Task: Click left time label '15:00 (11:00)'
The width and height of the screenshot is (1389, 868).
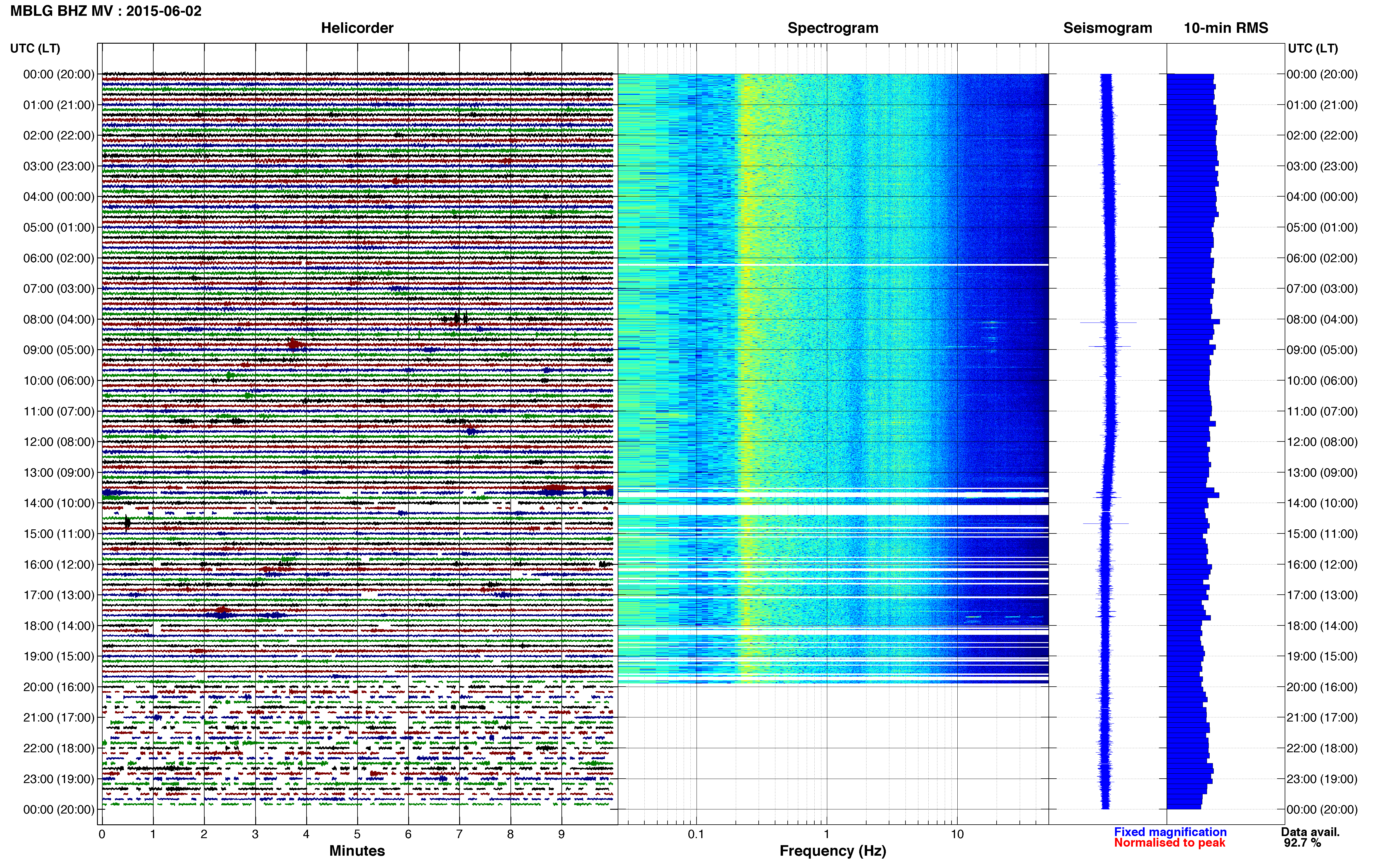Action: pyautogui.click(x=59, y=534)
